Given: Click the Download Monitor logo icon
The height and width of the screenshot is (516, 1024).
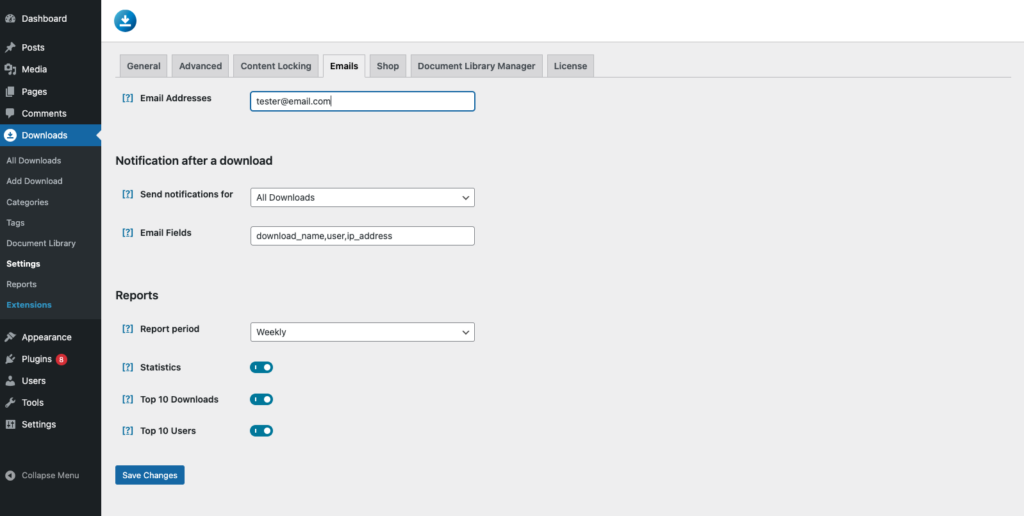Looking at the screenshot, I should (125, 20).
